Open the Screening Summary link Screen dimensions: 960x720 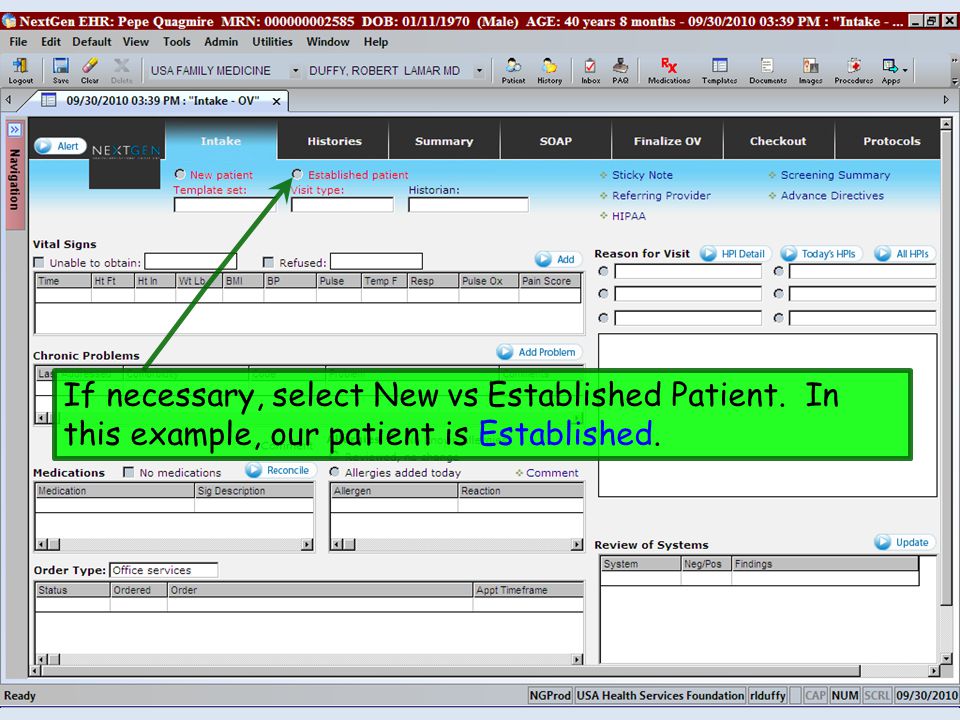tap(835, 174)
